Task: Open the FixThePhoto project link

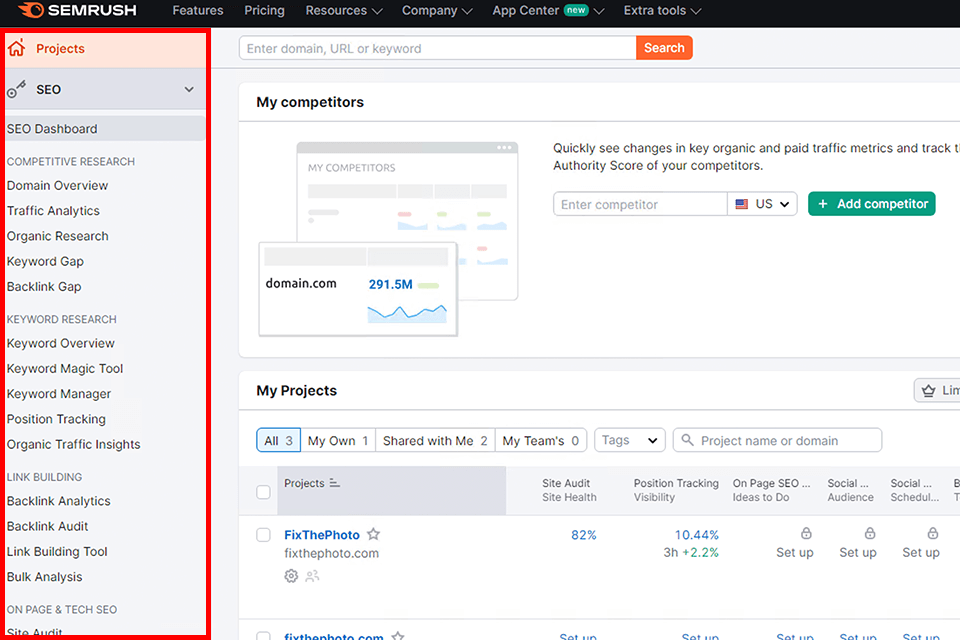Action: pos(322,535)
